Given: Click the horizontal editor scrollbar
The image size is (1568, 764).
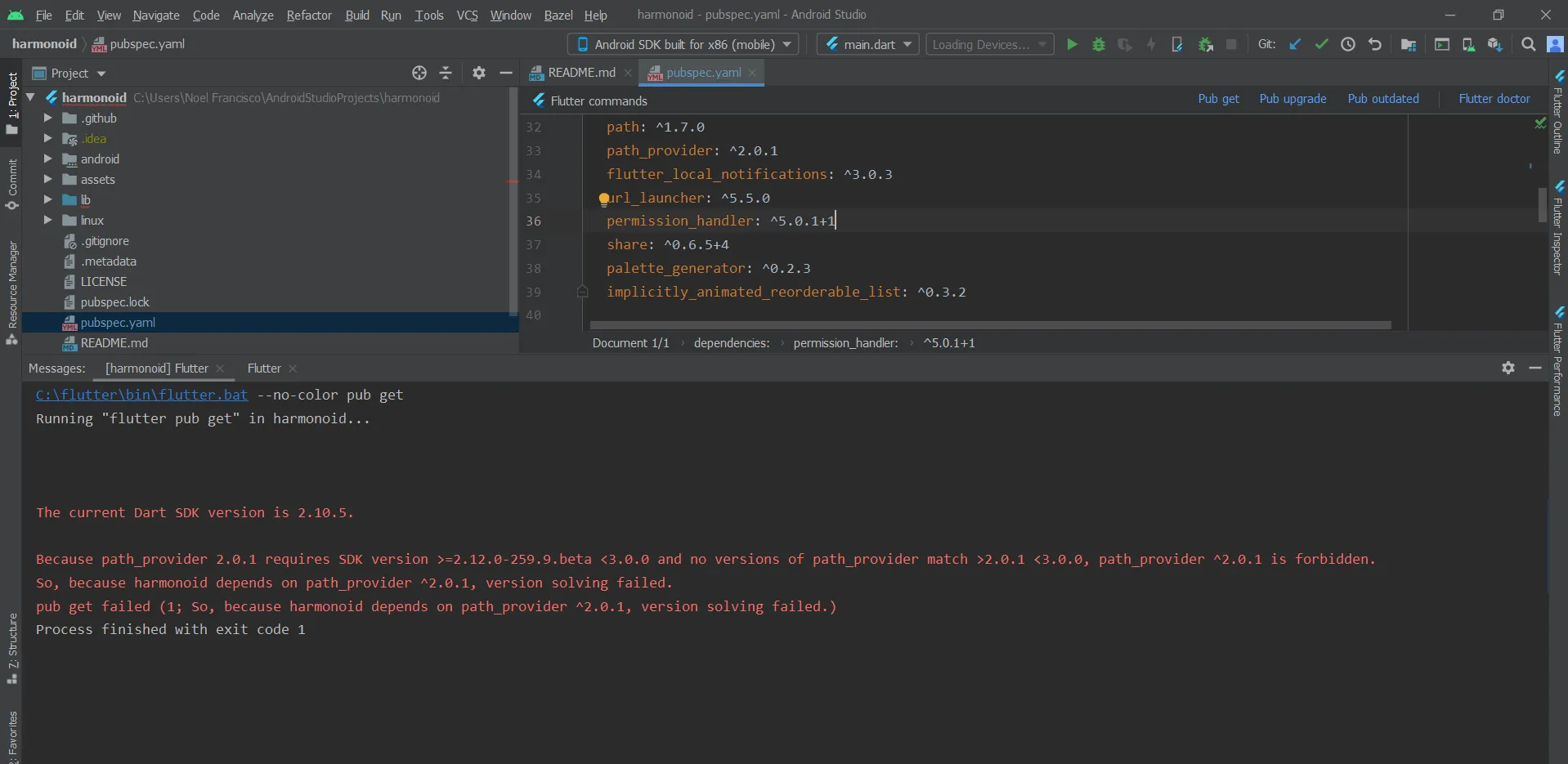Looking at the screenshot, I should (989, 325).
